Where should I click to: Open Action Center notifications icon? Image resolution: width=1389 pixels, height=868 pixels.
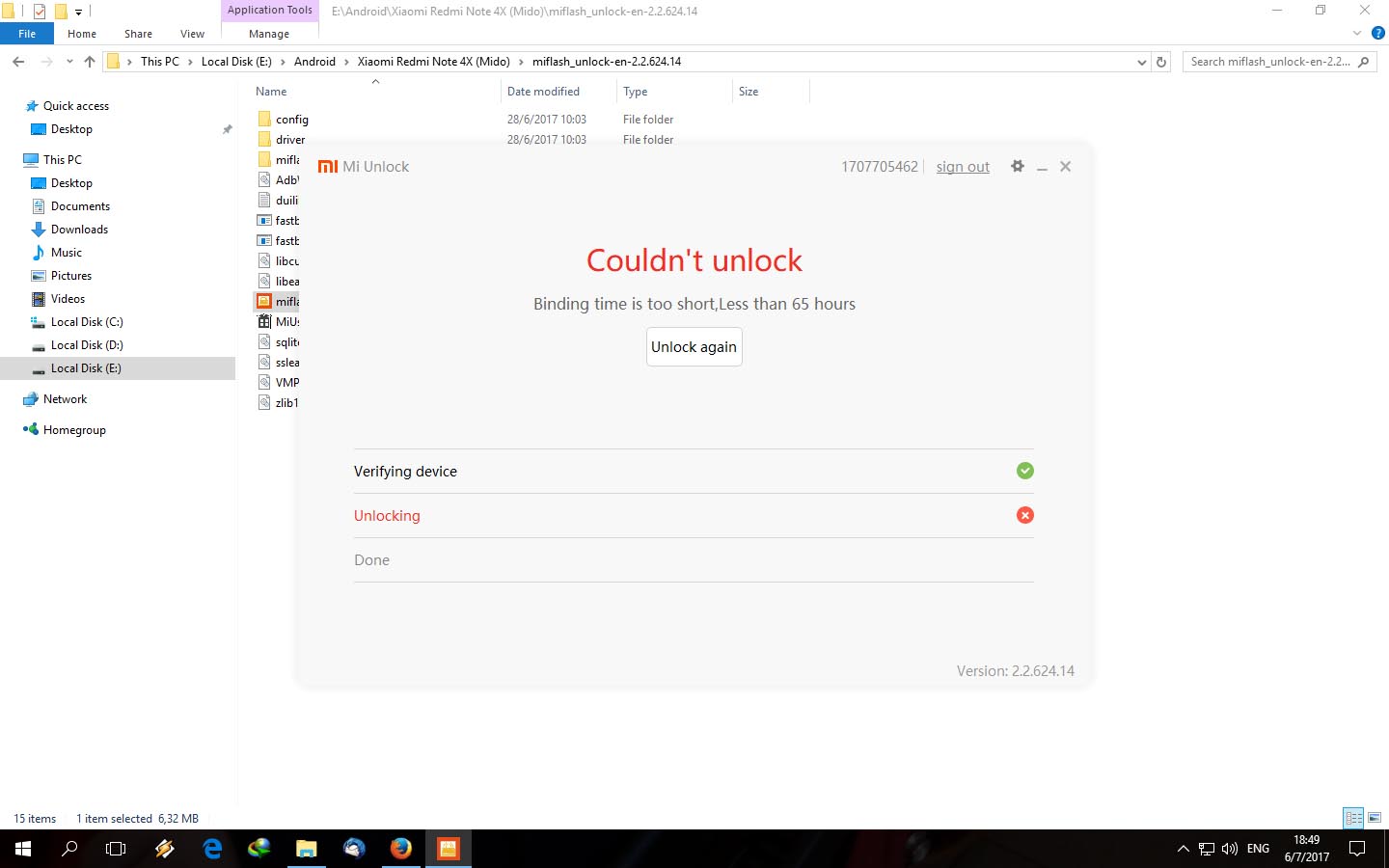(1357, 849)
